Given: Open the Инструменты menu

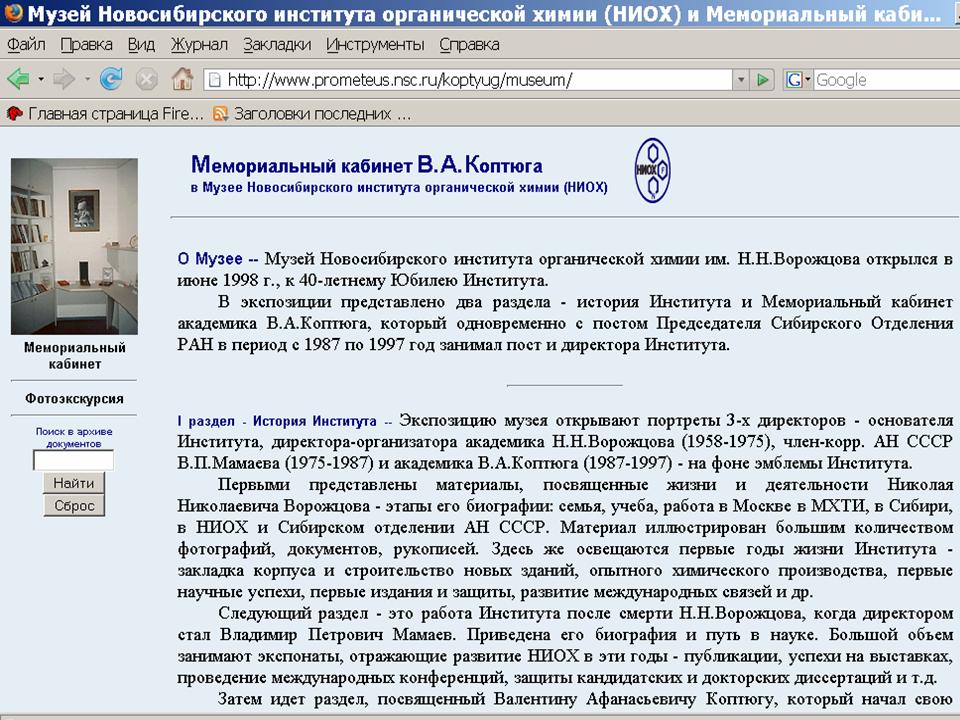Looking at the screenshot, I should [375, 45].
